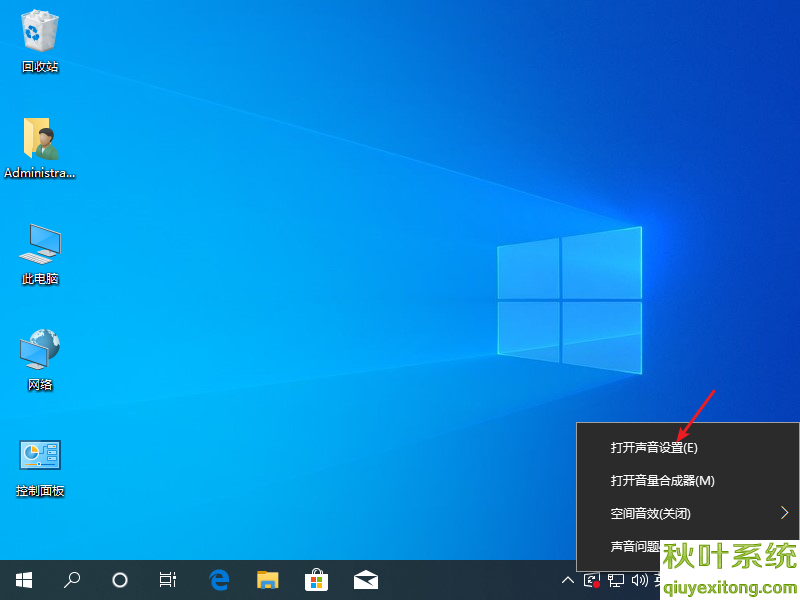Click the 回收站 label text

[40, 66]
